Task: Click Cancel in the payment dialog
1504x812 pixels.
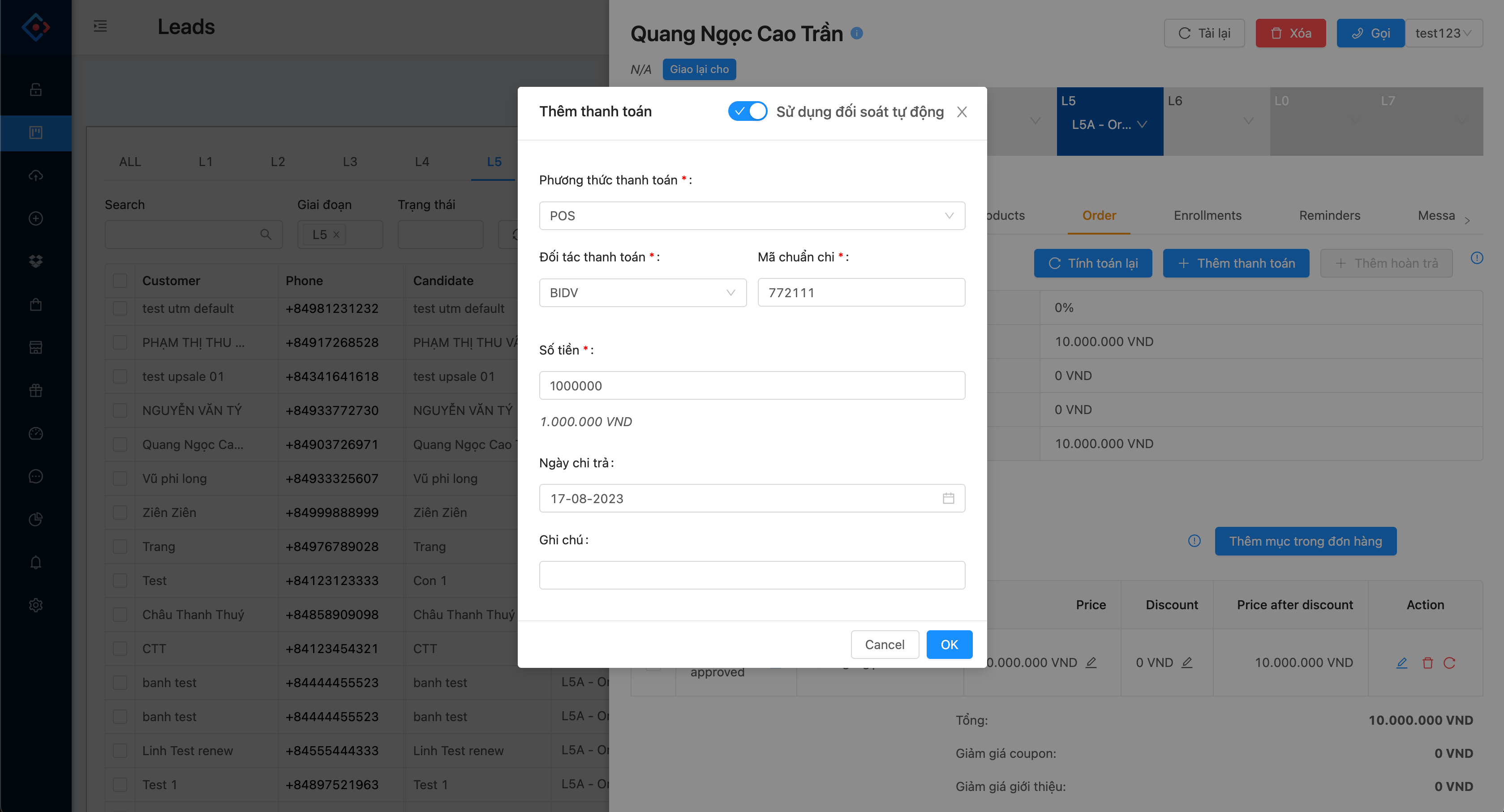Action: coord(884,645)
